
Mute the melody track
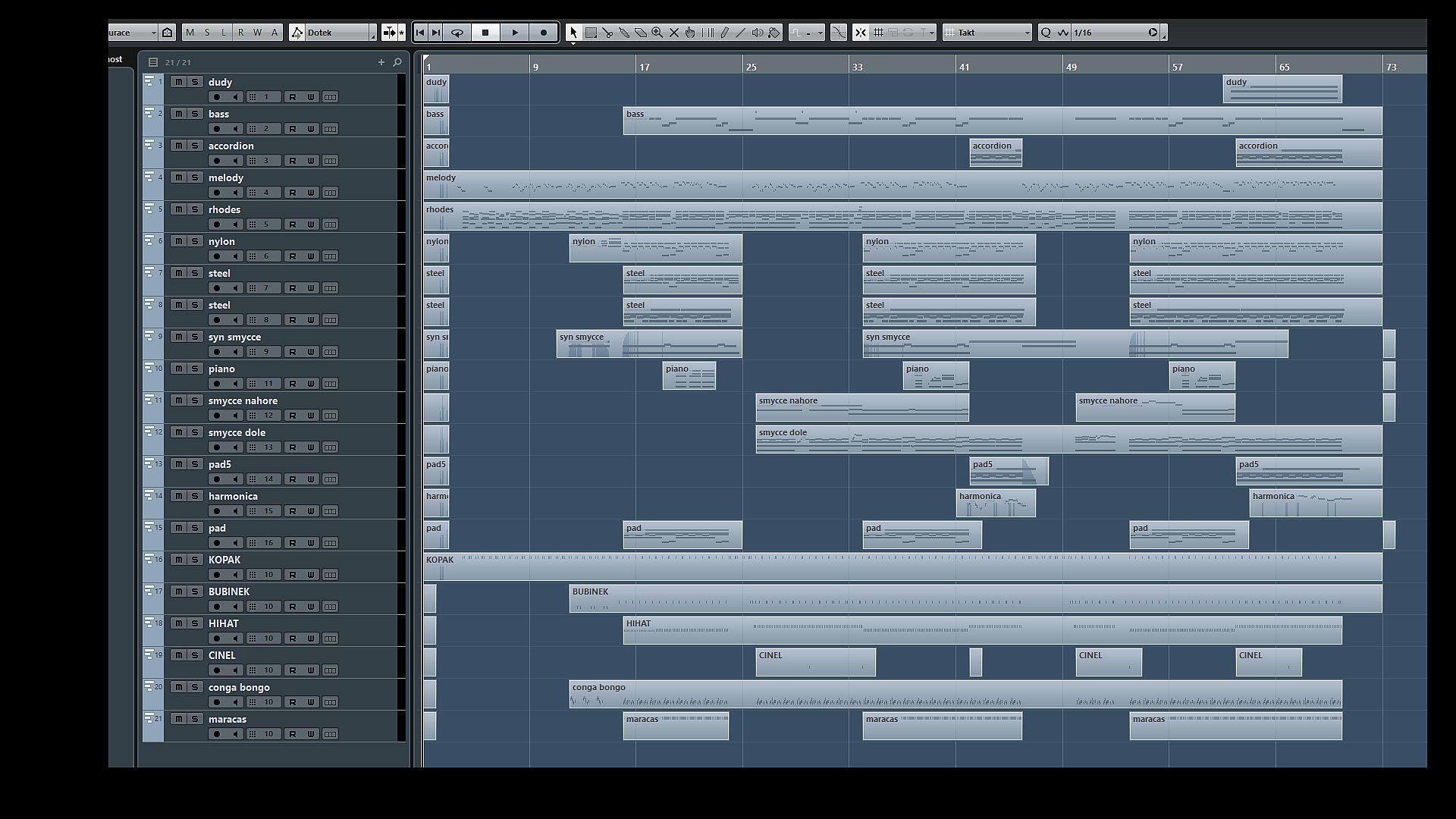[x=178, y=177]
